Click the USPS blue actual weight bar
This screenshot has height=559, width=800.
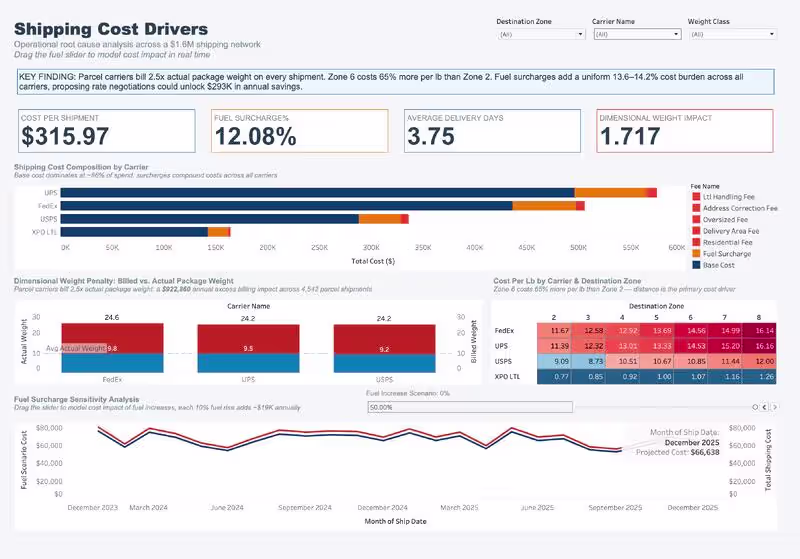point(385,363)
